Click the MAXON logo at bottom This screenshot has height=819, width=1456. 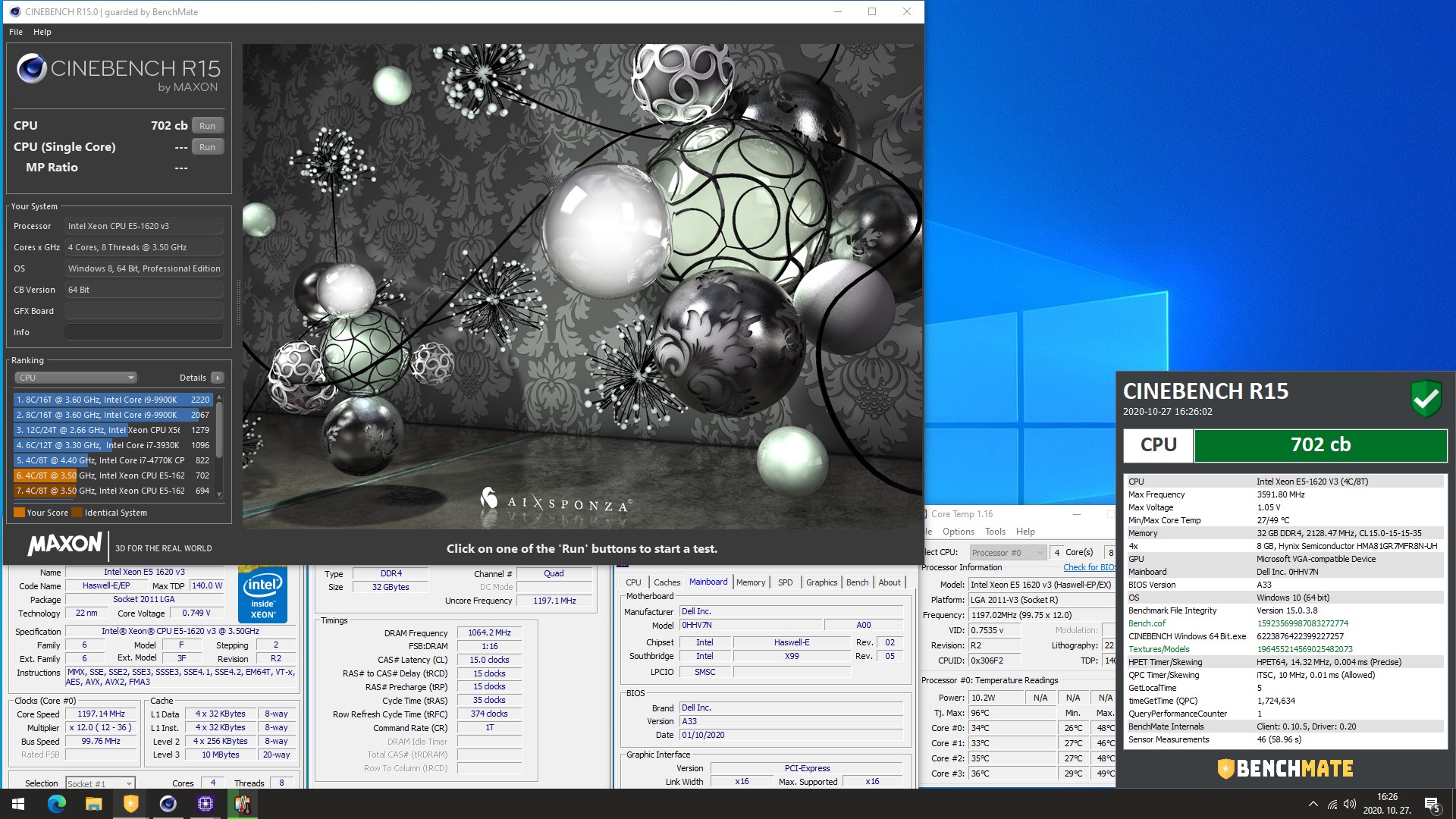pyautogui.click(x=64, y=544)
